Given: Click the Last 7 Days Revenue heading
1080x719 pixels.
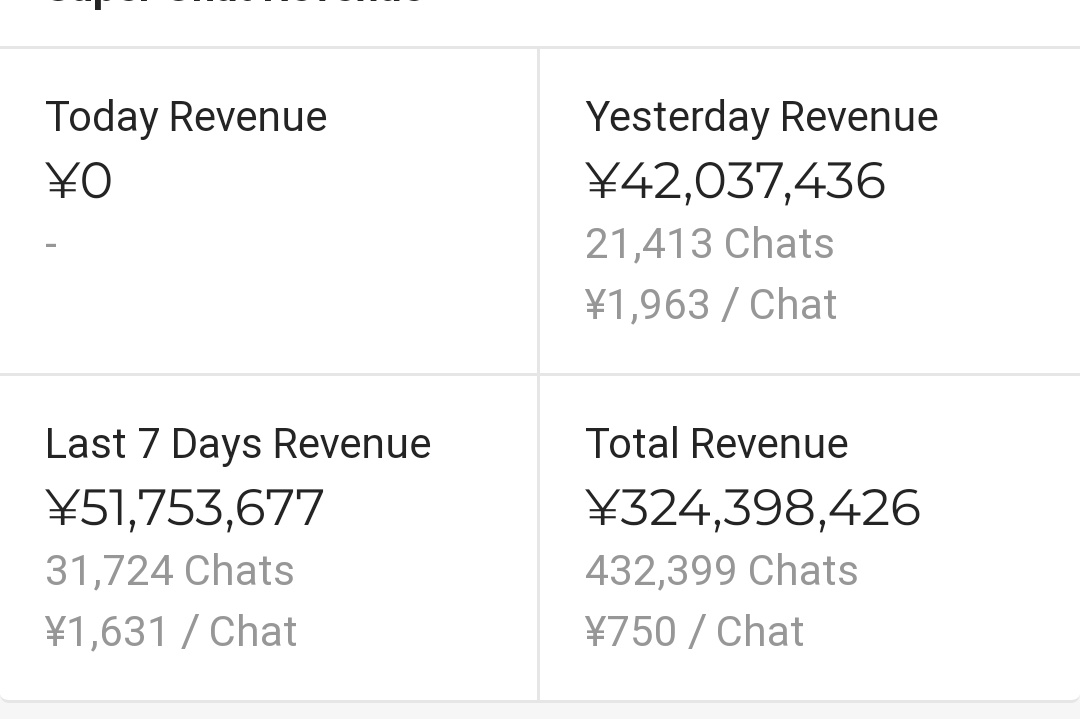Looking at the screenshot, I should (238, 444).
